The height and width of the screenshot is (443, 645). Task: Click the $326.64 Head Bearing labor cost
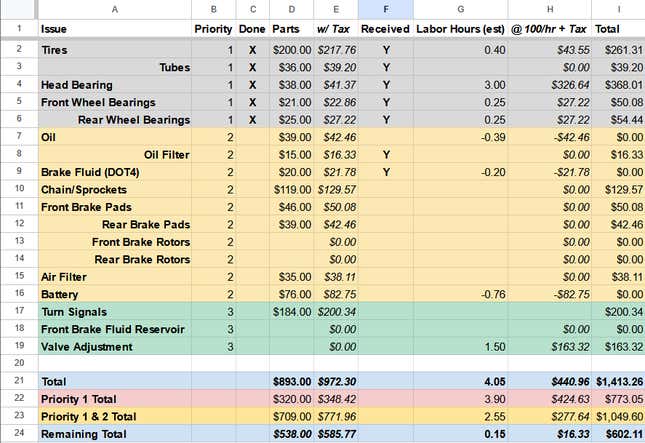point(550,85)
